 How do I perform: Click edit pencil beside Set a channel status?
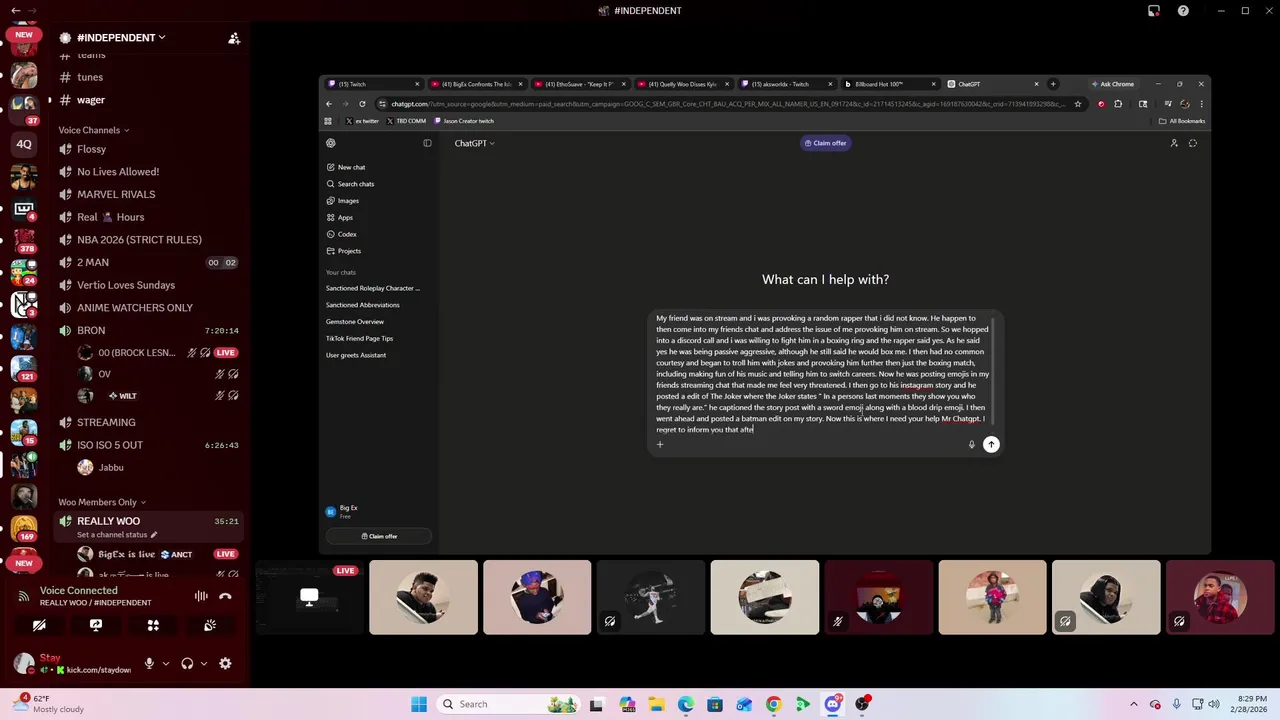click(154, 535)
